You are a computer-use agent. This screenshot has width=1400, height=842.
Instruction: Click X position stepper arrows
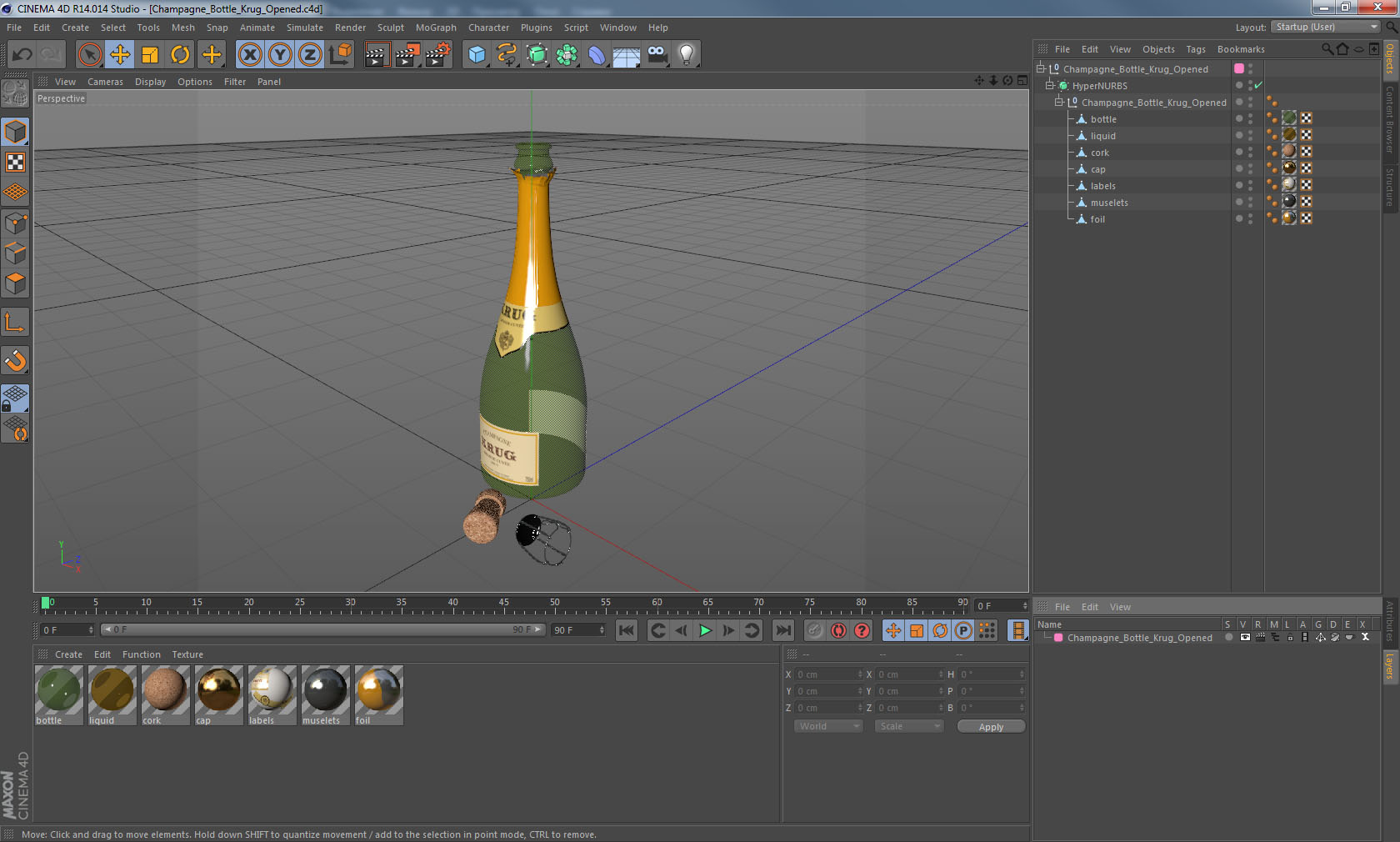pyautogui.click(x=860, y=674)
